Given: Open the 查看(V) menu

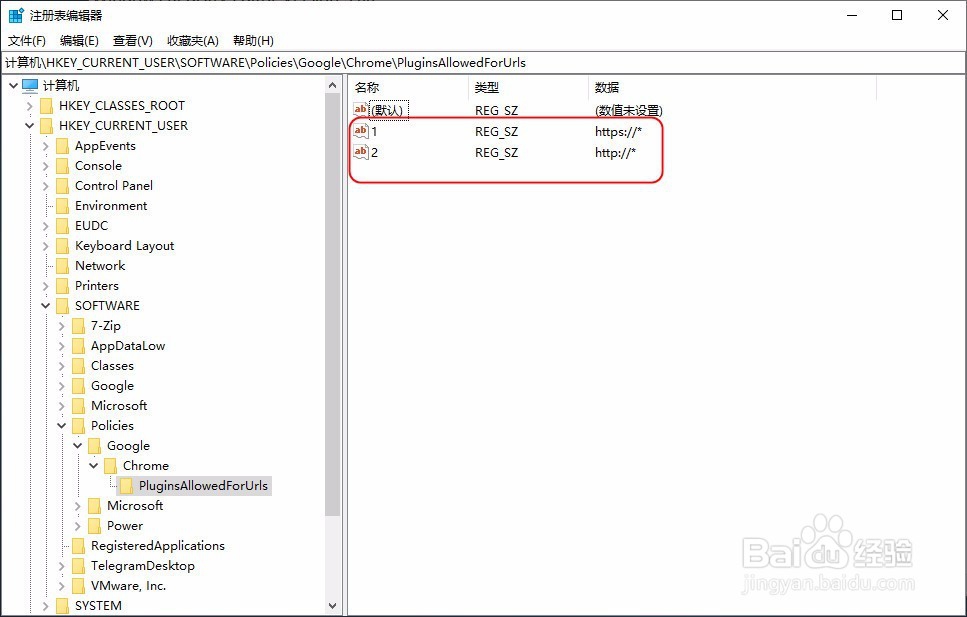Looking at the screenshot, I should [x=133, y=41].
